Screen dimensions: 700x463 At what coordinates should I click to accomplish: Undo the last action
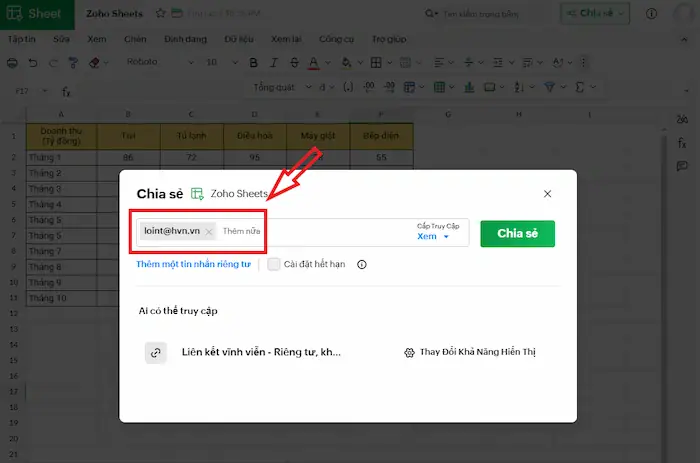click(33, 63)
